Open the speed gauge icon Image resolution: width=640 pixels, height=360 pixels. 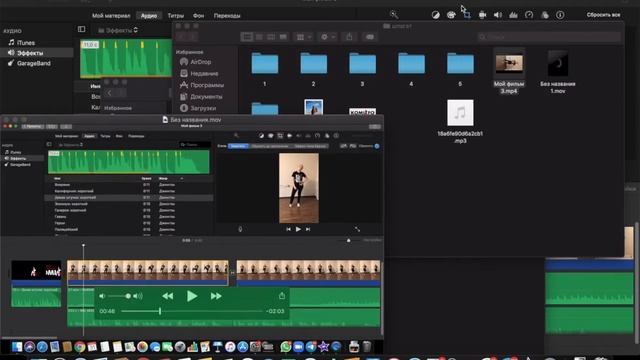point(529,15)
